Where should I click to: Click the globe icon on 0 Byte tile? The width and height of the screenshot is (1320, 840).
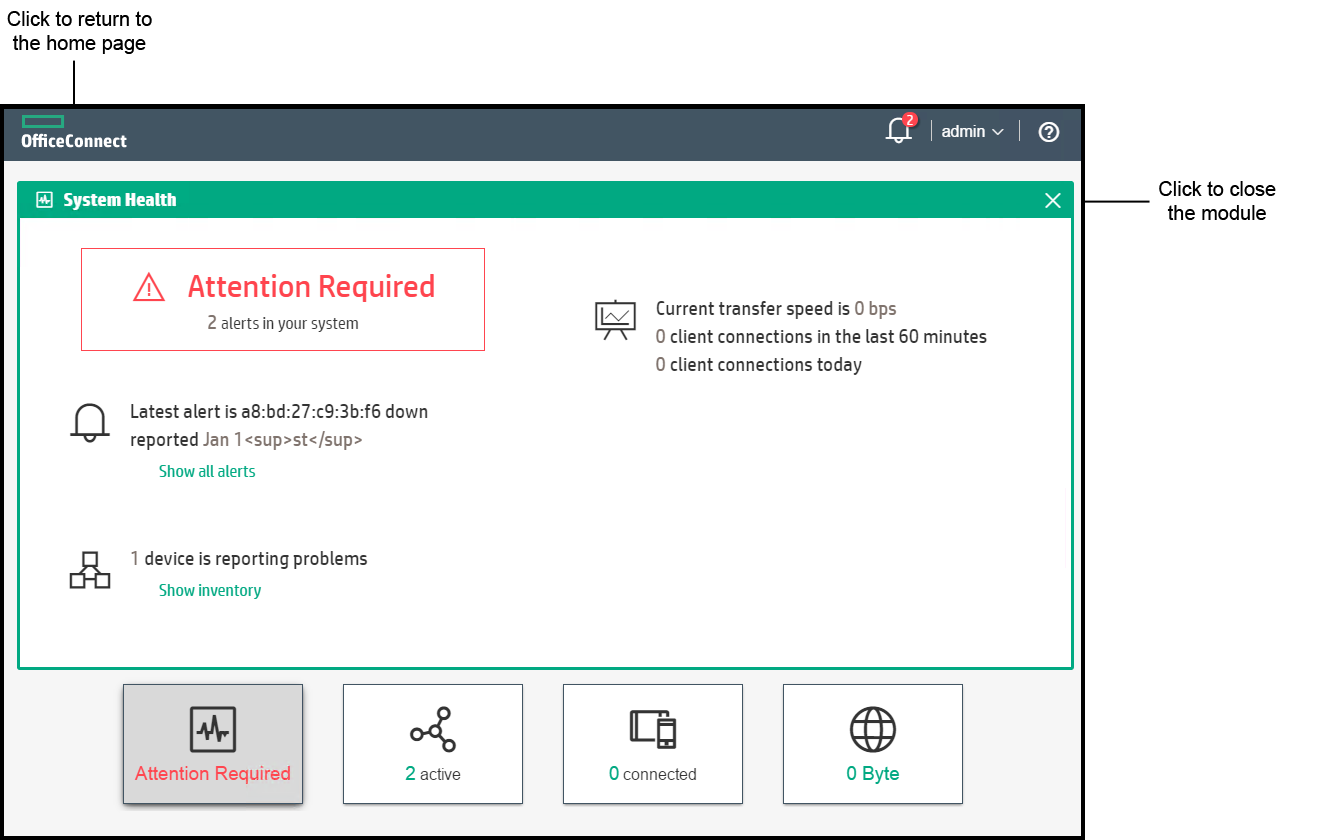pyautogui.click(x=872, y=730)
